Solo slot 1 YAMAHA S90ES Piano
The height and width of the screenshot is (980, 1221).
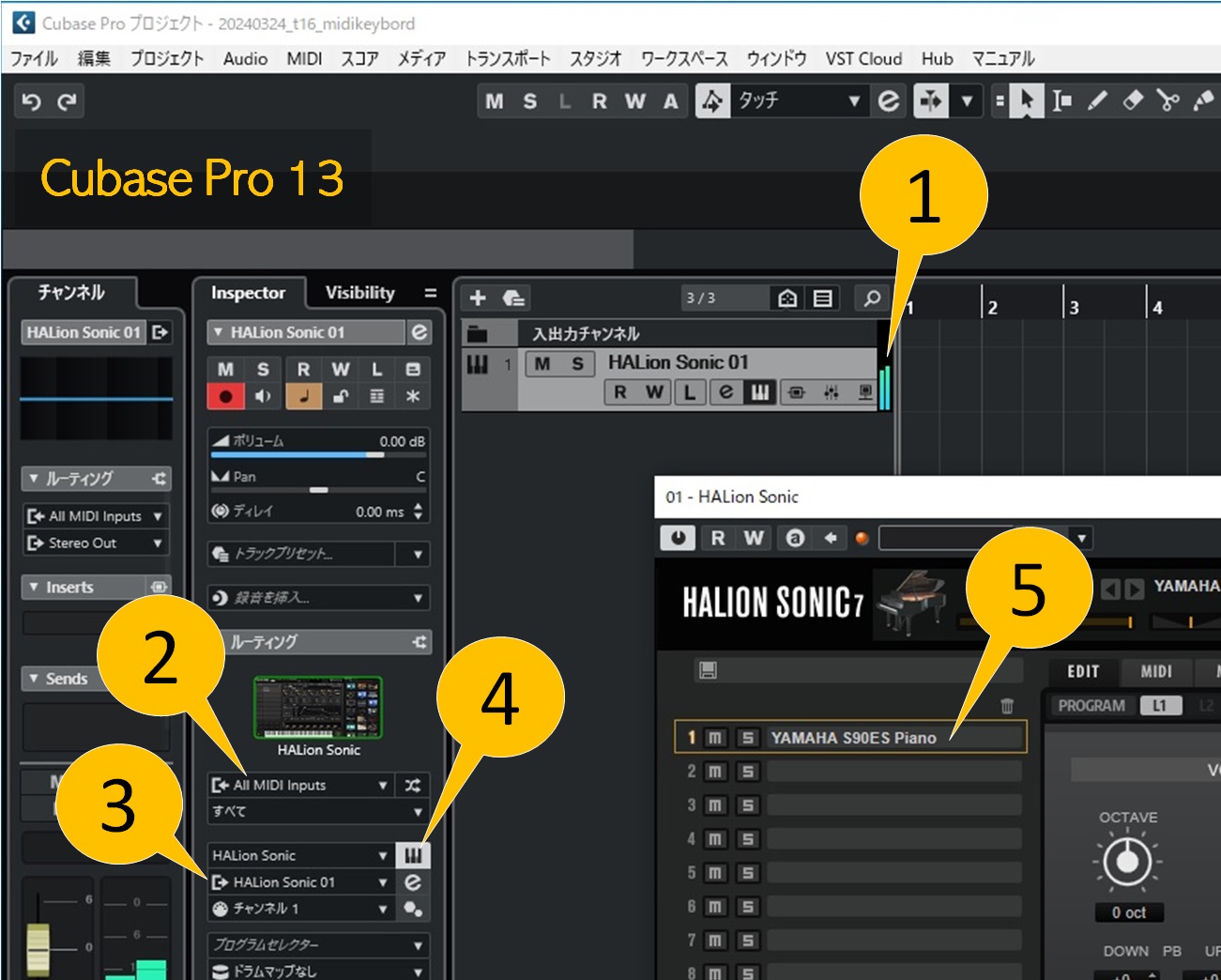(x=748, y=738)
